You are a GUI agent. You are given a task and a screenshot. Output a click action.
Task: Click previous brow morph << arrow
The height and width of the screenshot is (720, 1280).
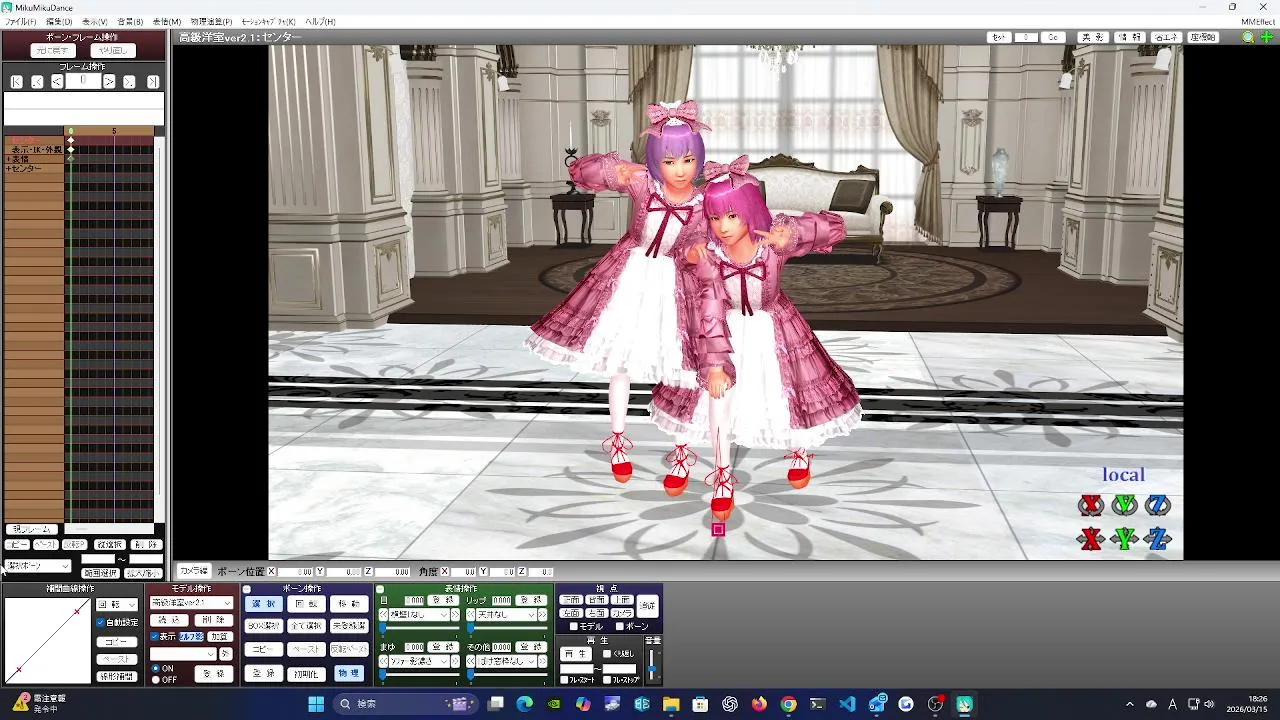(383, 661)
